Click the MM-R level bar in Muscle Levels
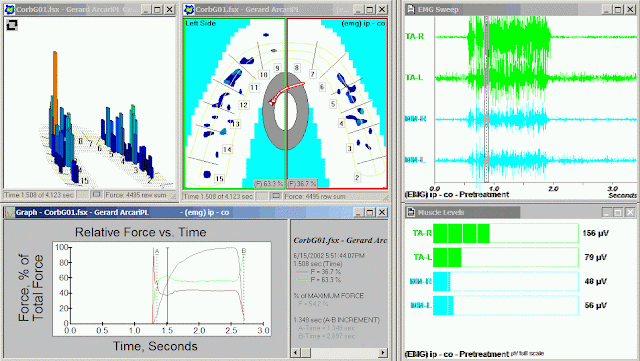 pyautogui.click(x=506, y=282)
